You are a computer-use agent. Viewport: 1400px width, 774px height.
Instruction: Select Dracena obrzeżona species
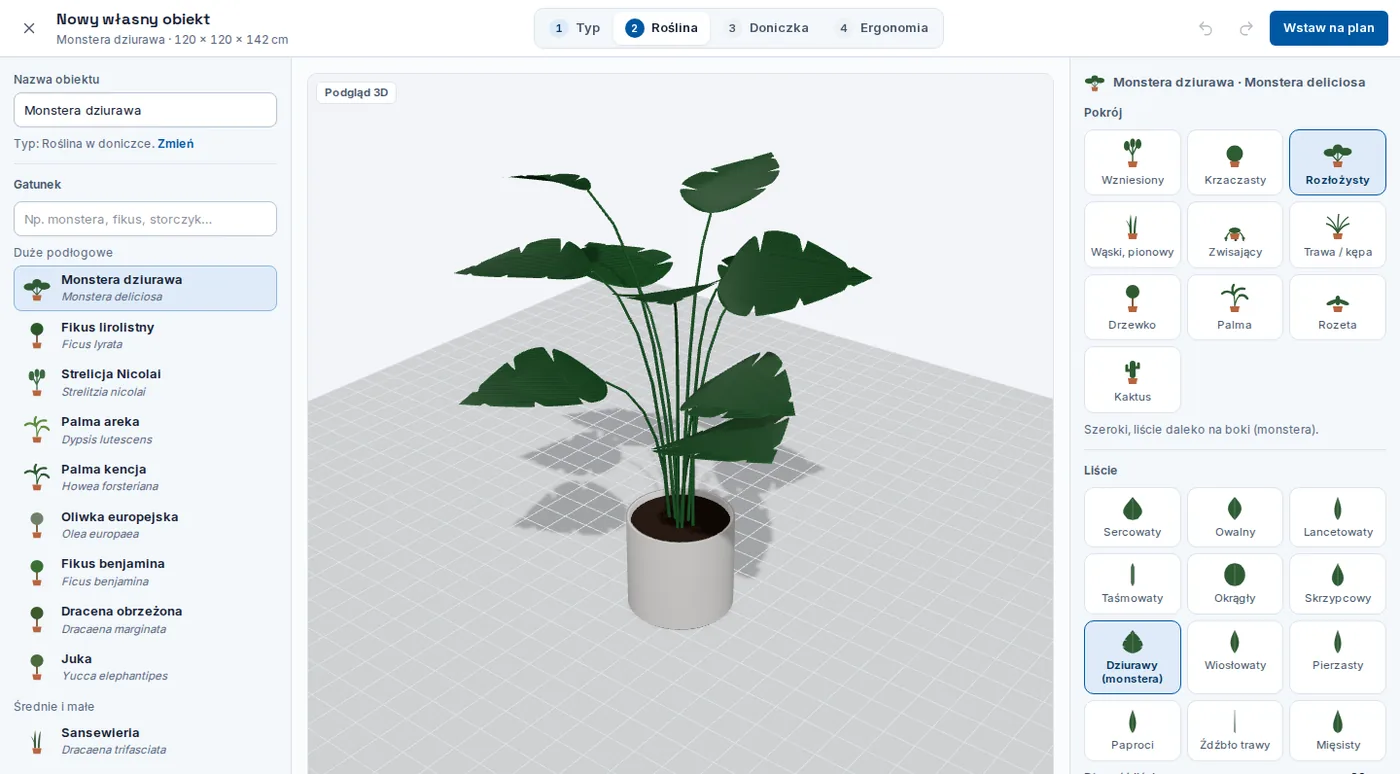click(145, 620)
